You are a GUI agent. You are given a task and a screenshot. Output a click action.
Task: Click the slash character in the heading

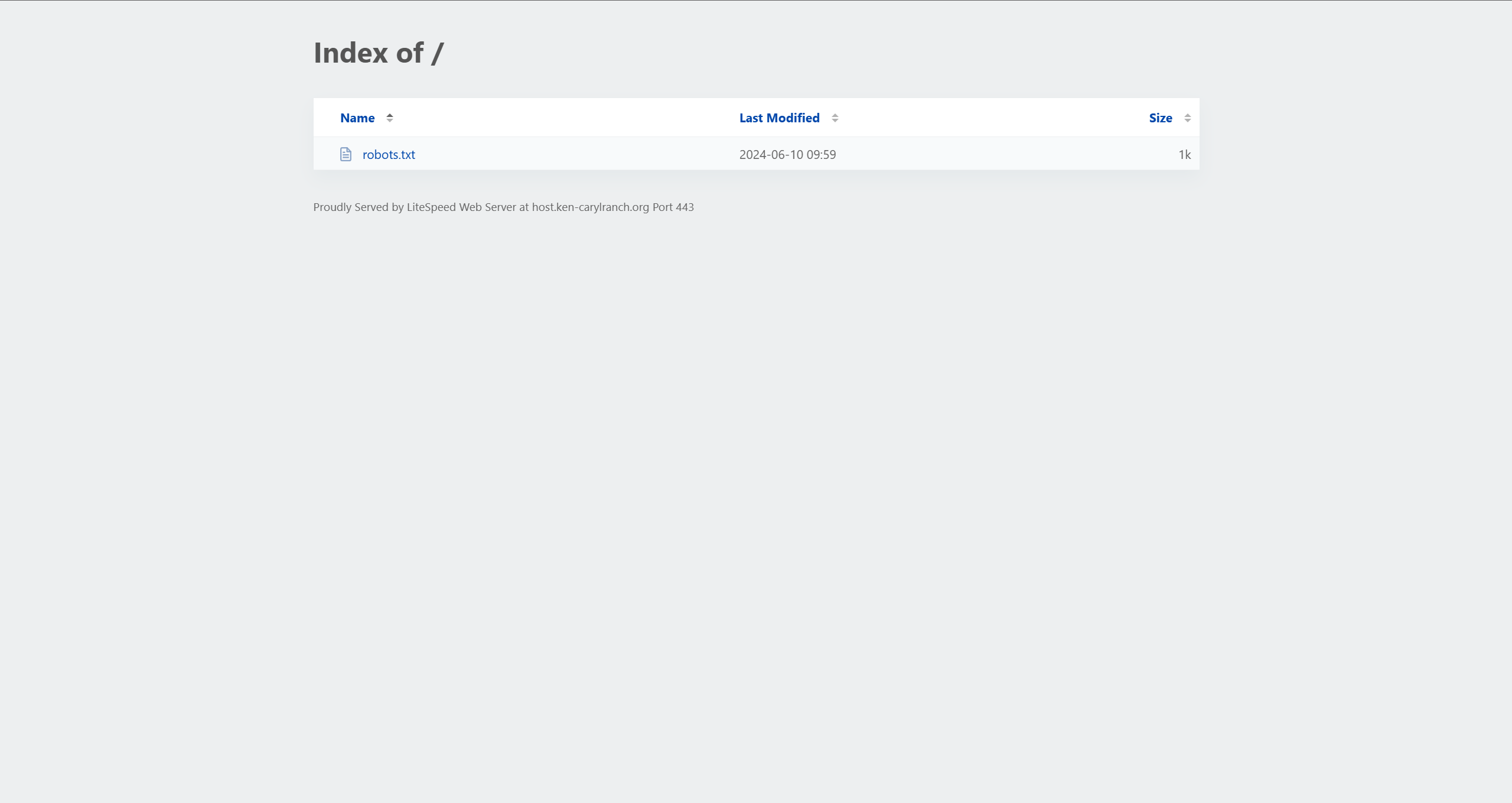pos(437,53)
